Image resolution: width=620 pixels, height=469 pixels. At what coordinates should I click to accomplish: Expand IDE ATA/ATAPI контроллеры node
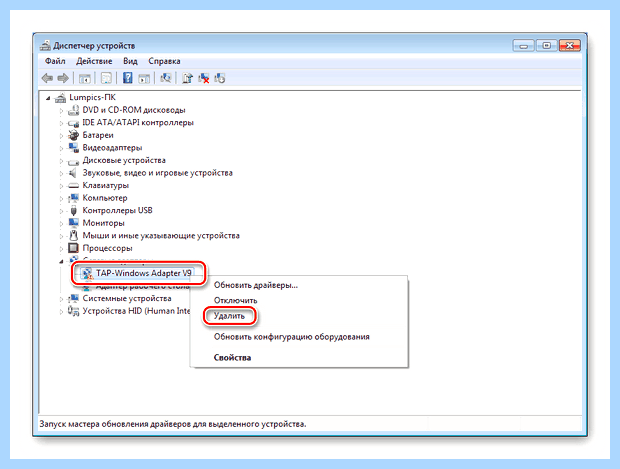[x=61, y=123]
